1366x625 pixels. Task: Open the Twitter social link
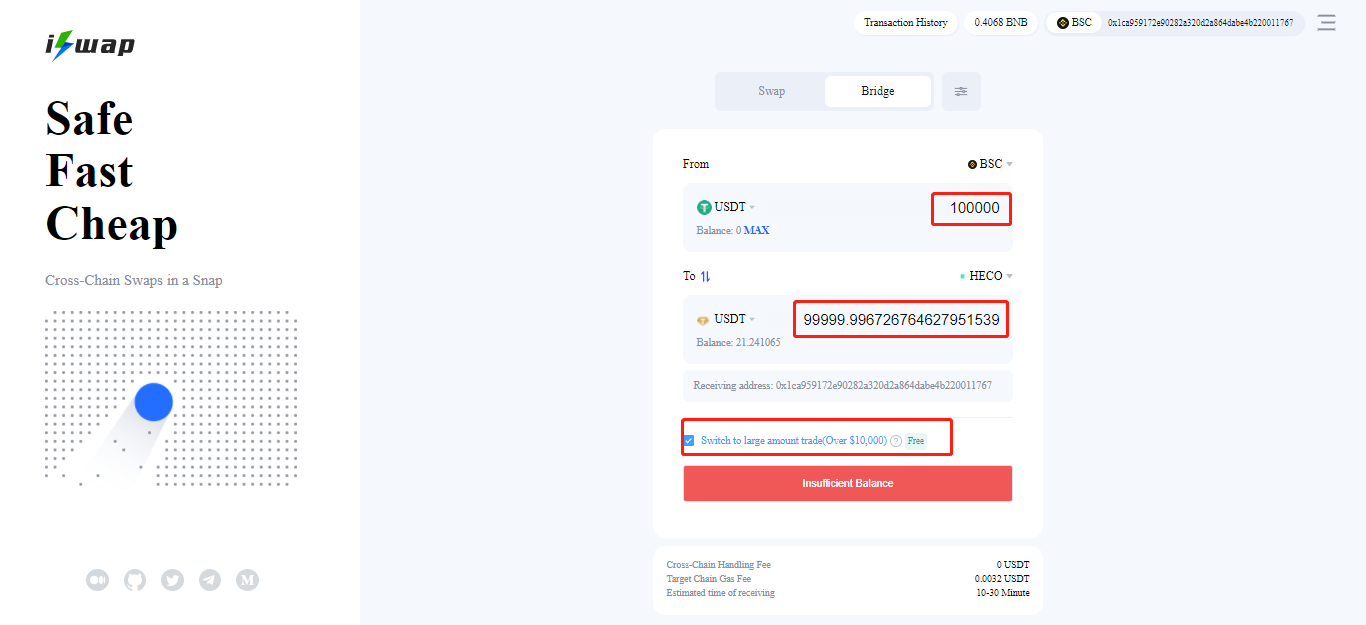[172, 579]
